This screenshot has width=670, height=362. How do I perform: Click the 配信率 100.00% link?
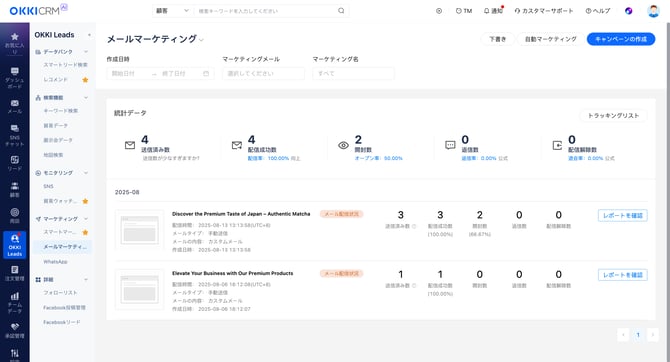point(268,158)
